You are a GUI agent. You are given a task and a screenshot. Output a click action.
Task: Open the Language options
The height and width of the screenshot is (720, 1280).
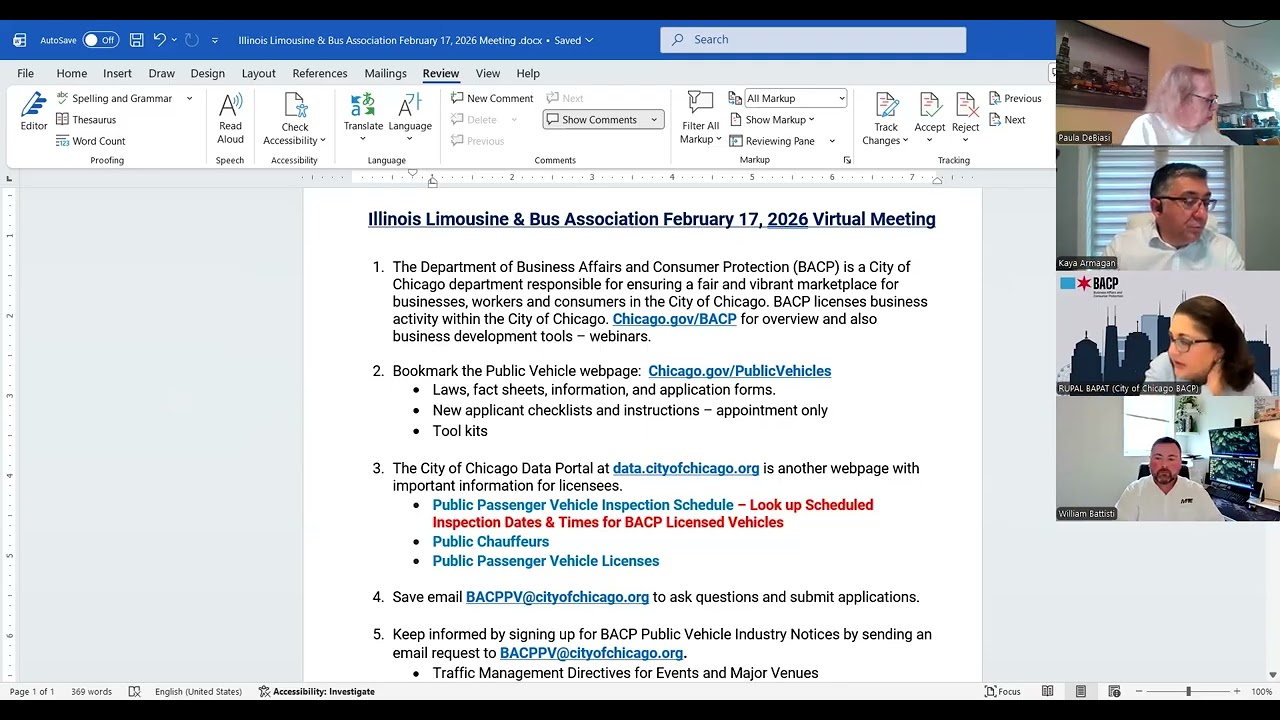pos(410,119)
